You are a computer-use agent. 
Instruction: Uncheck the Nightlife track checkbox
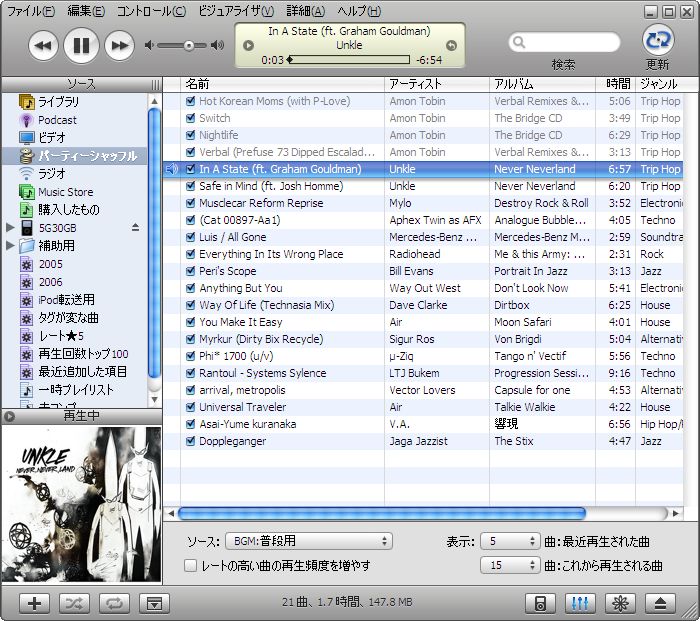point(190,135)
